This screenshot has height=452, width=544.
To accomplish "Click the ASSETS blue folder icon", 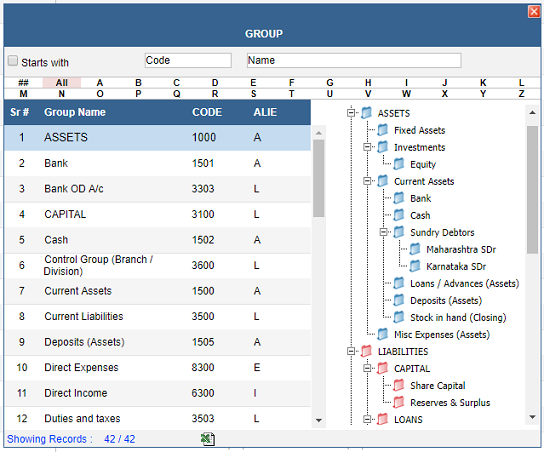I will click(x=366, y=113).
